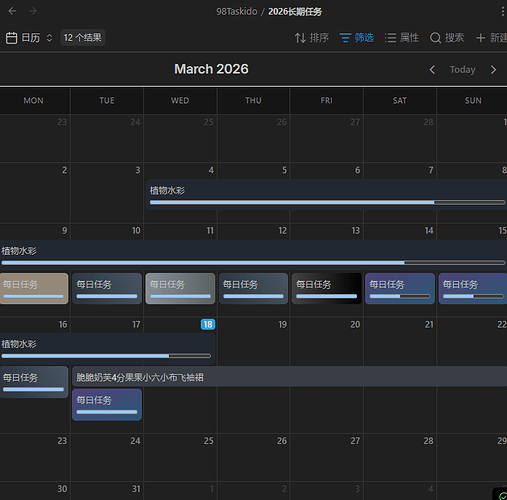Viewport: 507px width, 500px height.
Task: Click 植物水彩 progress bar in March 16 week
Action: tap(106, 356)
